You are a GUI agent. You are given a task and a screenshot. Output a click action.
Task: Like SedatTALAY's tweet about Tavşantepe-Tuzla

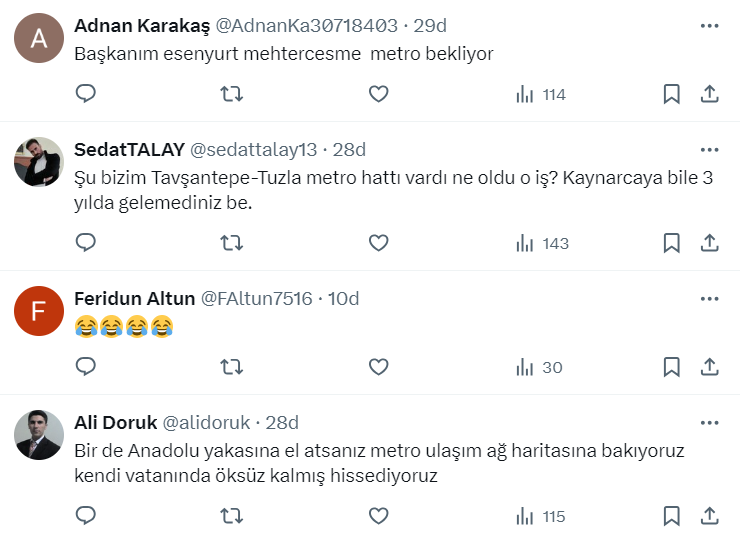click(378, 243)
